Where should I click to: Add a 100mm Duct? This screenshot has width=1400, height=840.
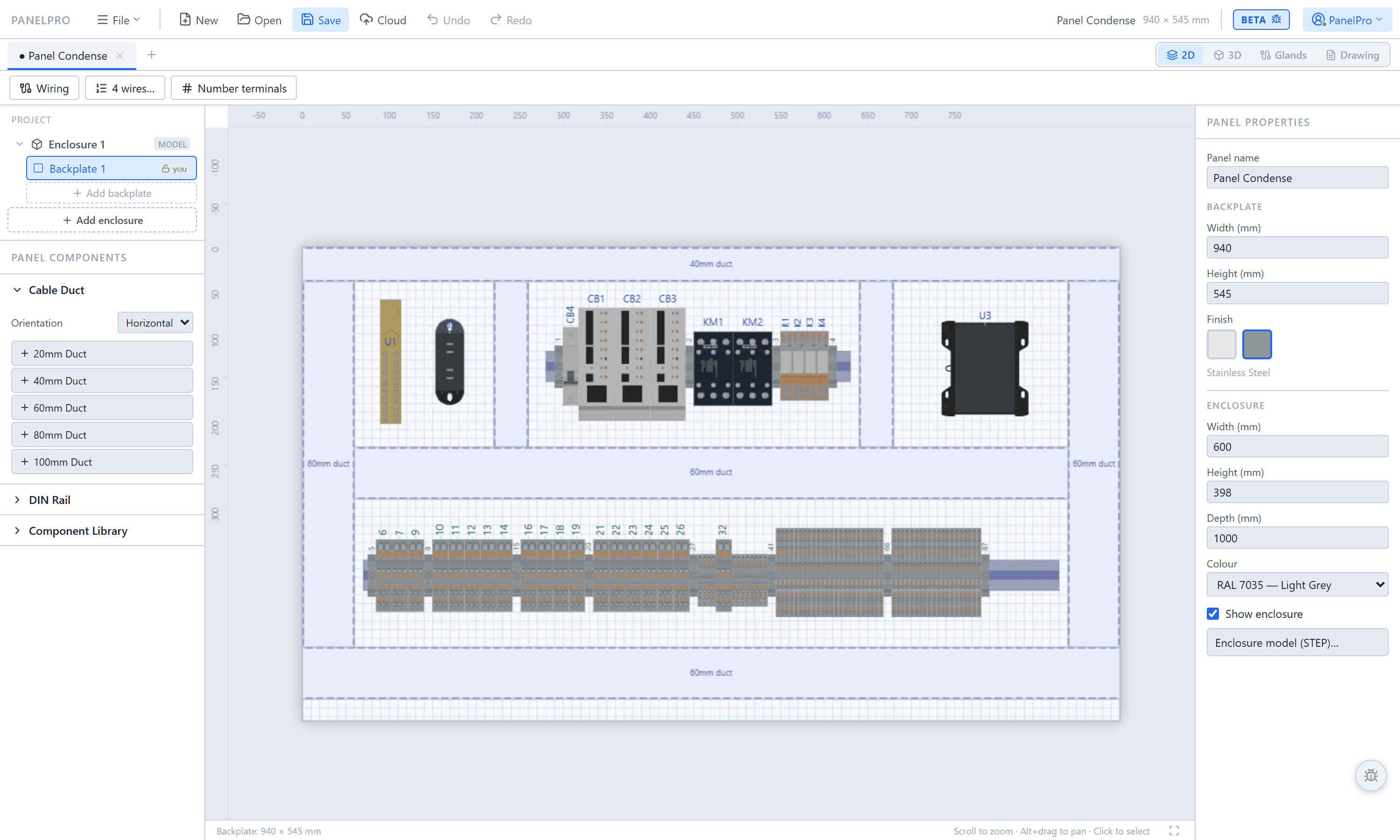point(102,462)
